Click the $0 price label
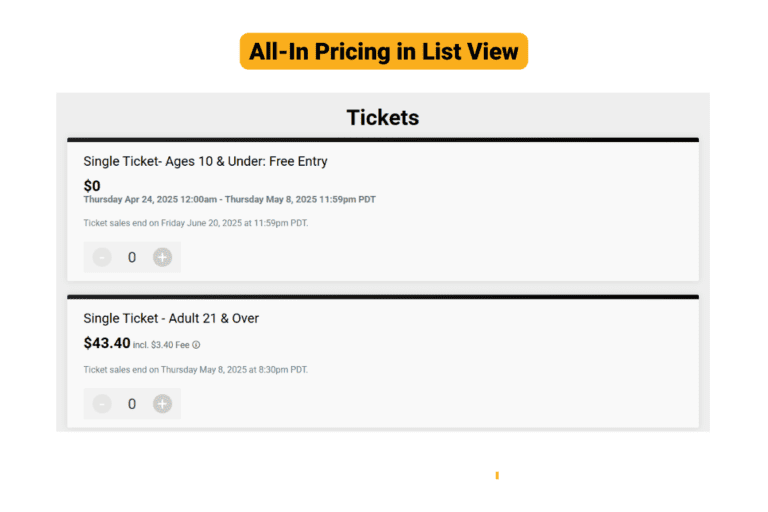Image resolution: width=768 pixels, height=512 pixels. (x=92, y=186)
